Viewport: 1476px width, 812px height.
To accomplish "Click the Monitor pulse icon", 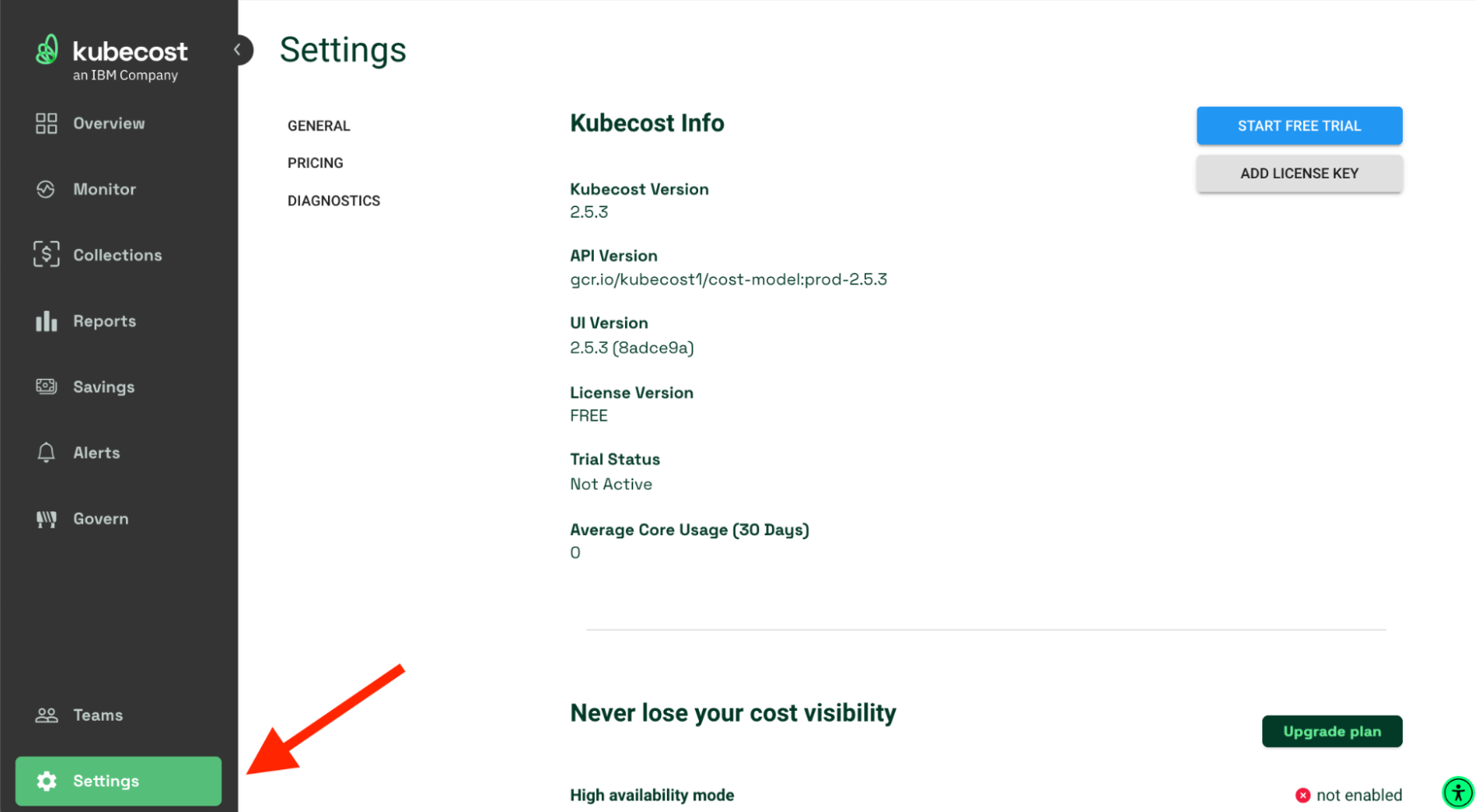I will pyautogui.click(x=46, y=189).
